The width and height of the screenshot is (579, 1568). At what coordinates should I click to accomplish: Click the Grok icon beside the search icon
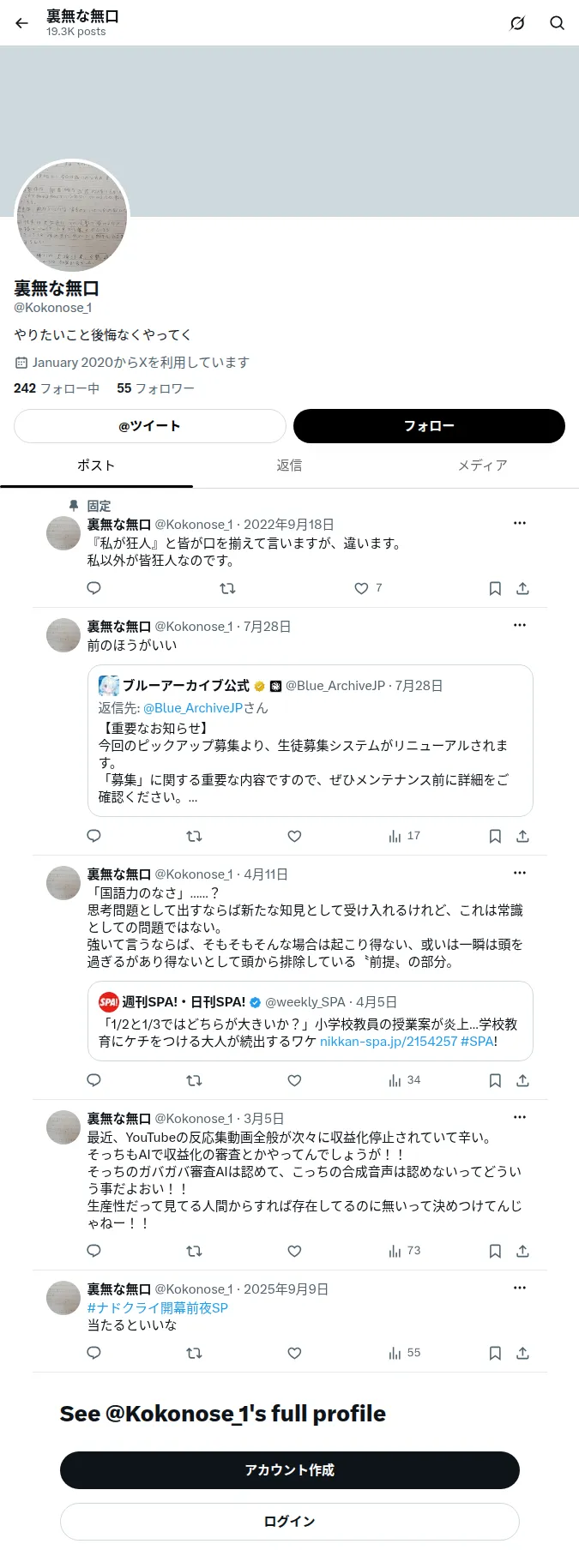point(517,23)
